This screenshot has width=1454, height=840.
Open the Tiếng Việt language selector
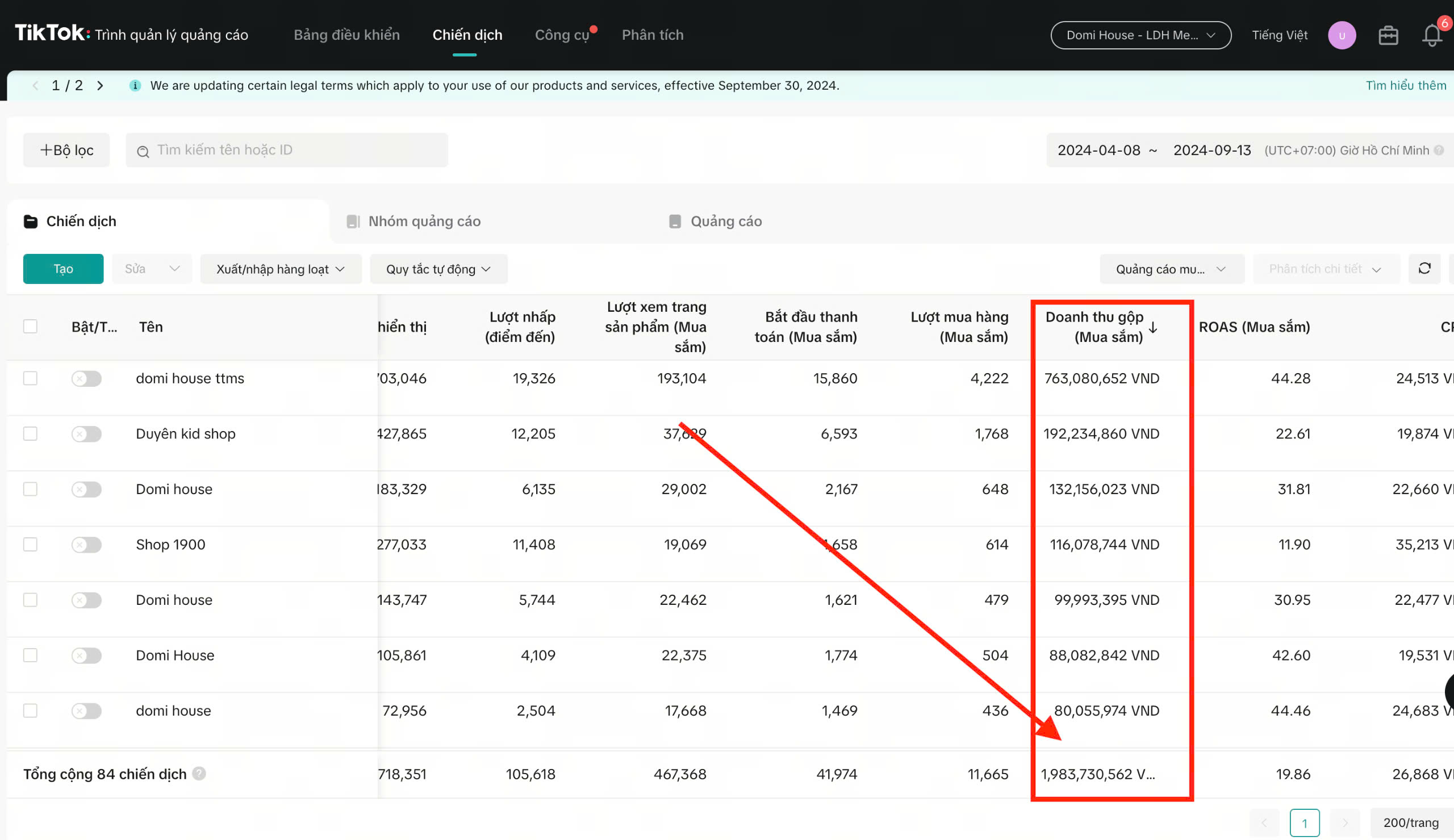click(x=1279, y=35)
